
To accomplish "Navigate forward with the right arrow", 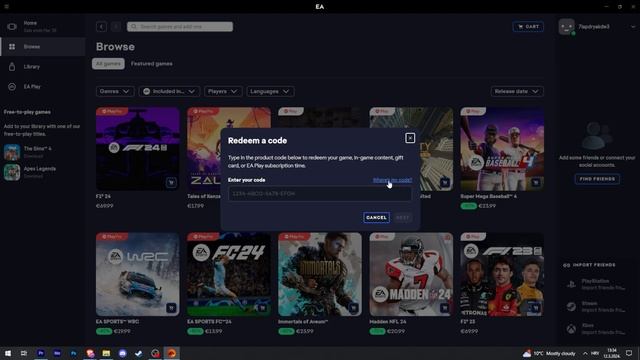I will tap(116, 27).
